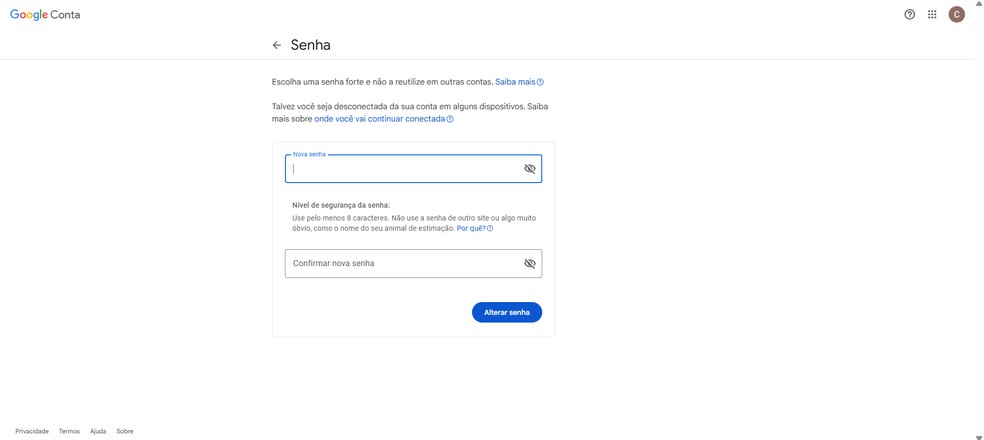
Task: Go back using the arrow beside Senha
Action: [x=277, y=45]
